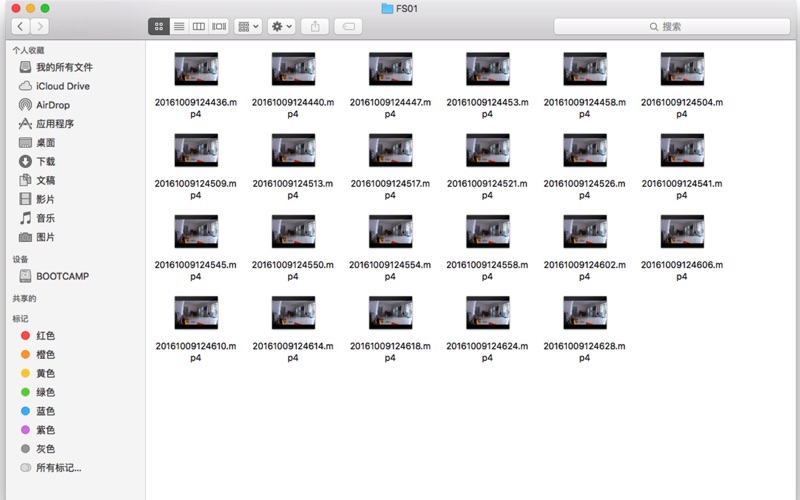Viewport: 800px width, 500px height.
Task: Select video thumbnail 20161009124521.mp4
Action: tap(488, 150)
